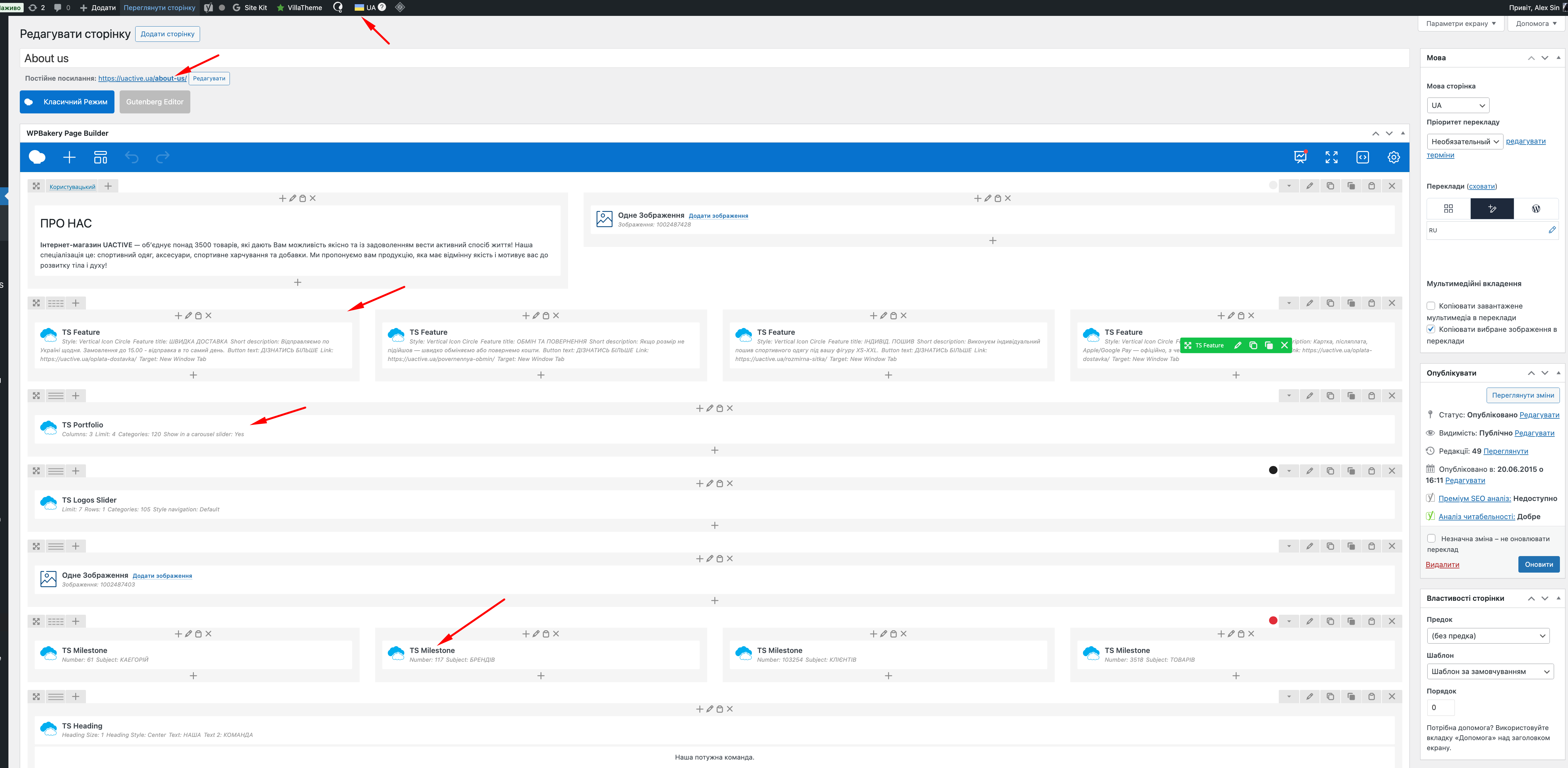Expand the Screen Options panel
The image size is (1568, 768).
1460,24
